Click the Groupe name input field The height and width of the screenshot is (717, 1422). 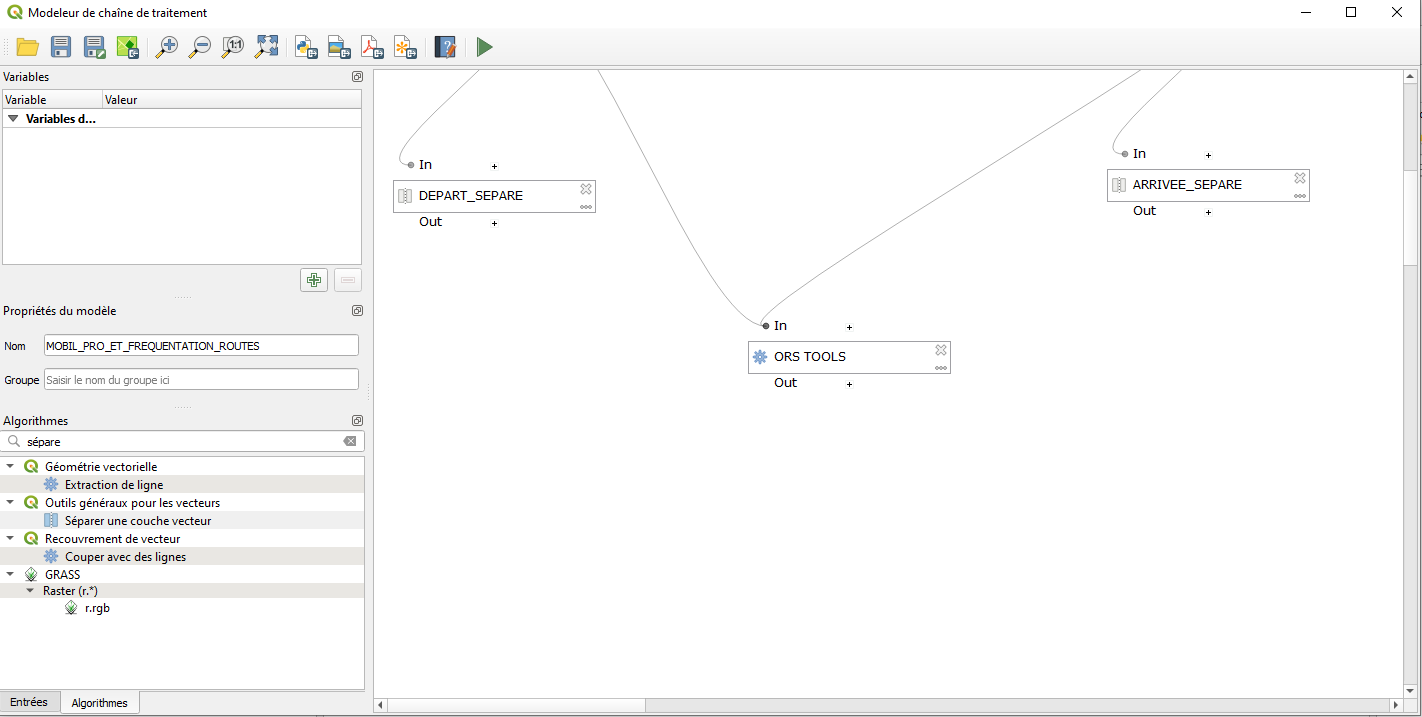pos(201,380)
